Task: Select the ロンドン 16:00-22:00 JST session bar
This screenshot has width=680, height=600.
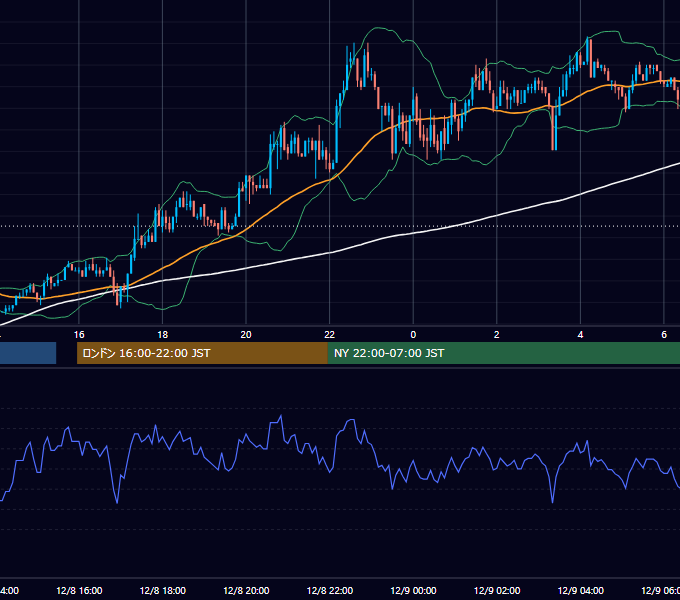Action: click(x=202, y=353)
